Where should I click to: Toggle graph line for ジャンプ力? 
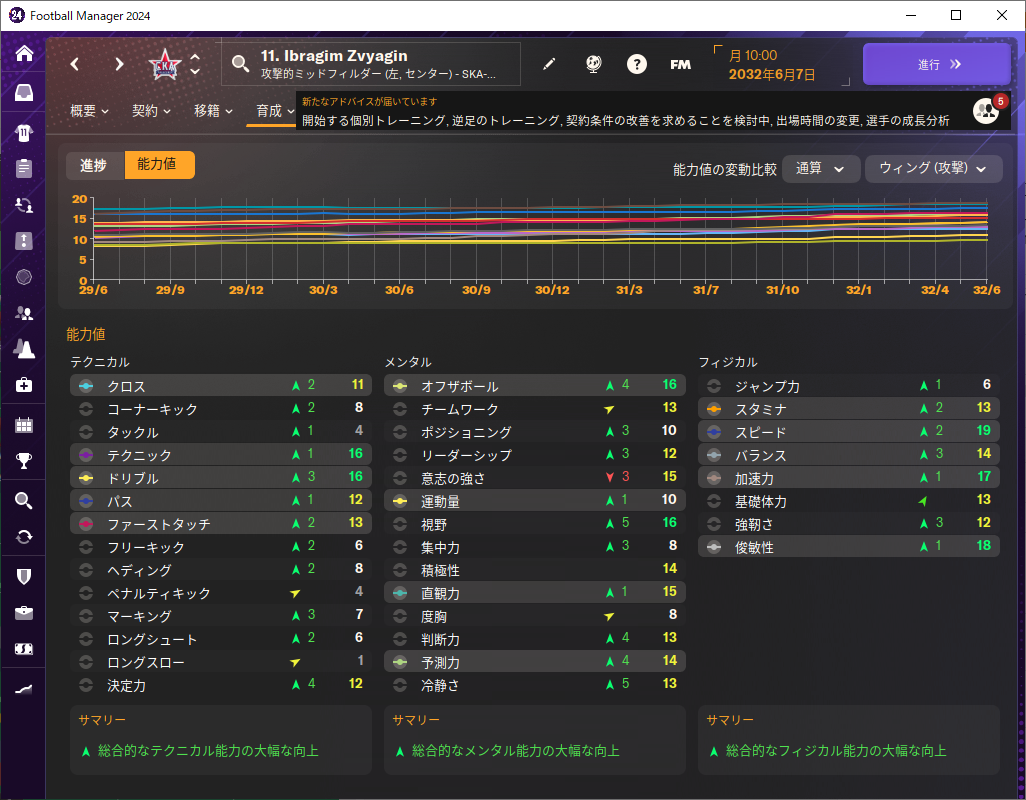(x=714, y=386)
